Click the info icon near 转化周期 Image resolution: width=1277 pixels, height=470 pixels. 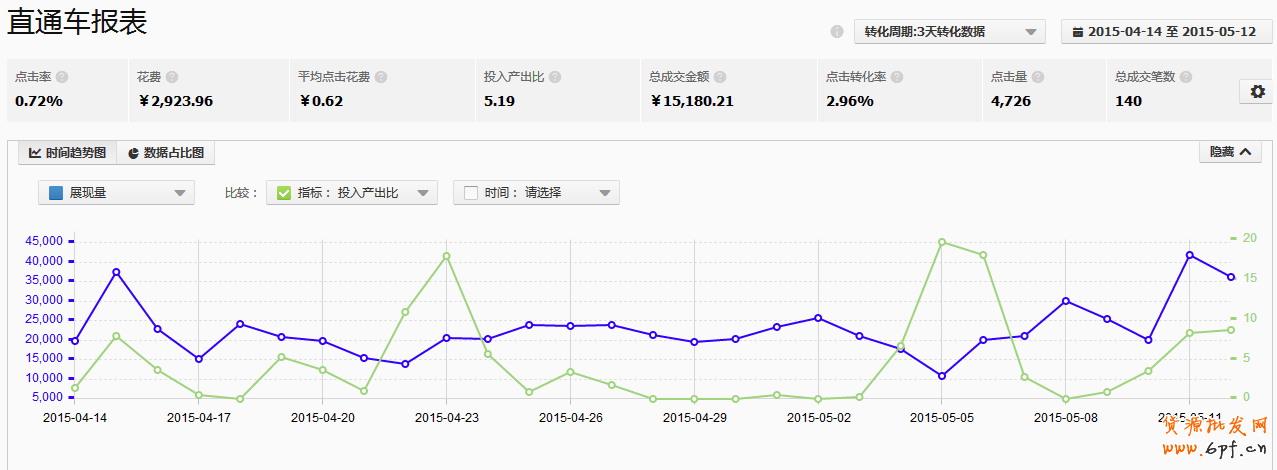pyautogui.click(x=837, y=32)
